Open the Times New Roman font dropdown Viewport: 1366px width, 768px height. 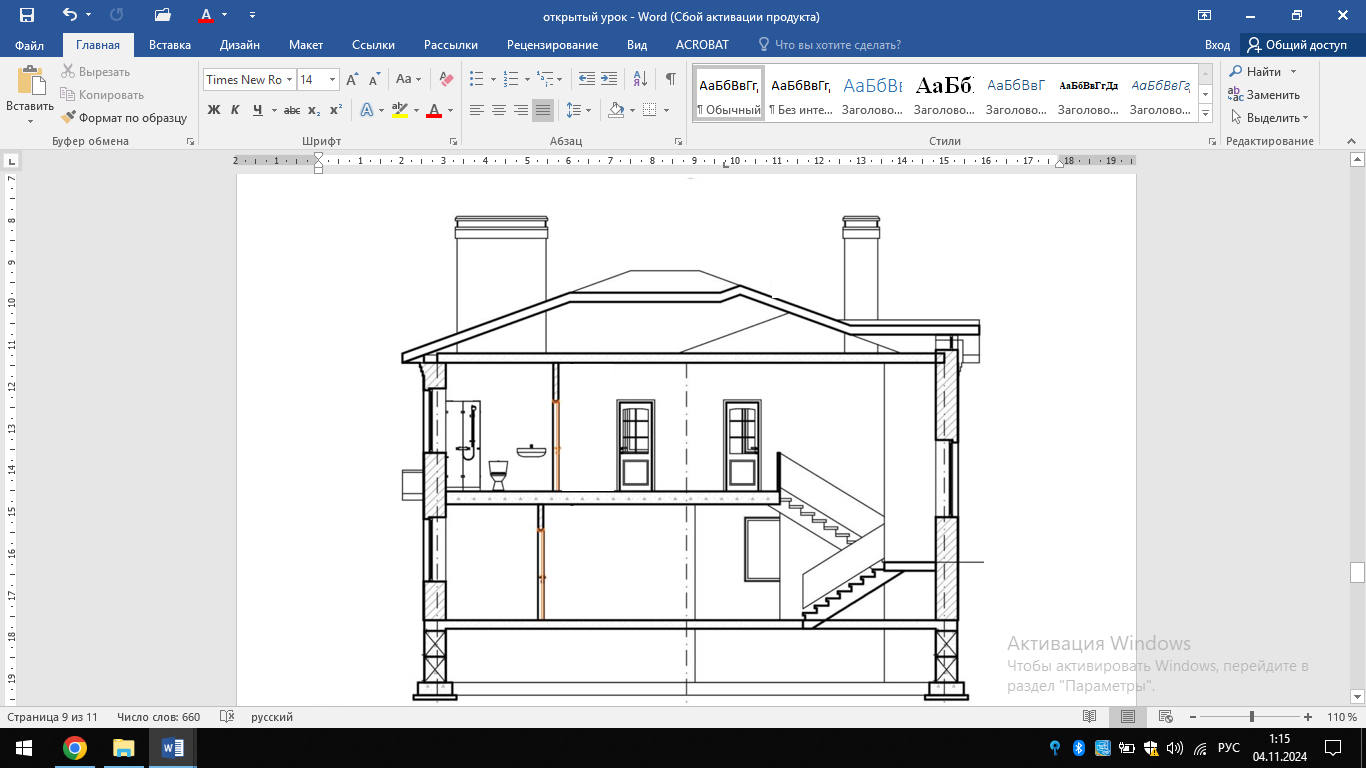click(x=289, y=80)
